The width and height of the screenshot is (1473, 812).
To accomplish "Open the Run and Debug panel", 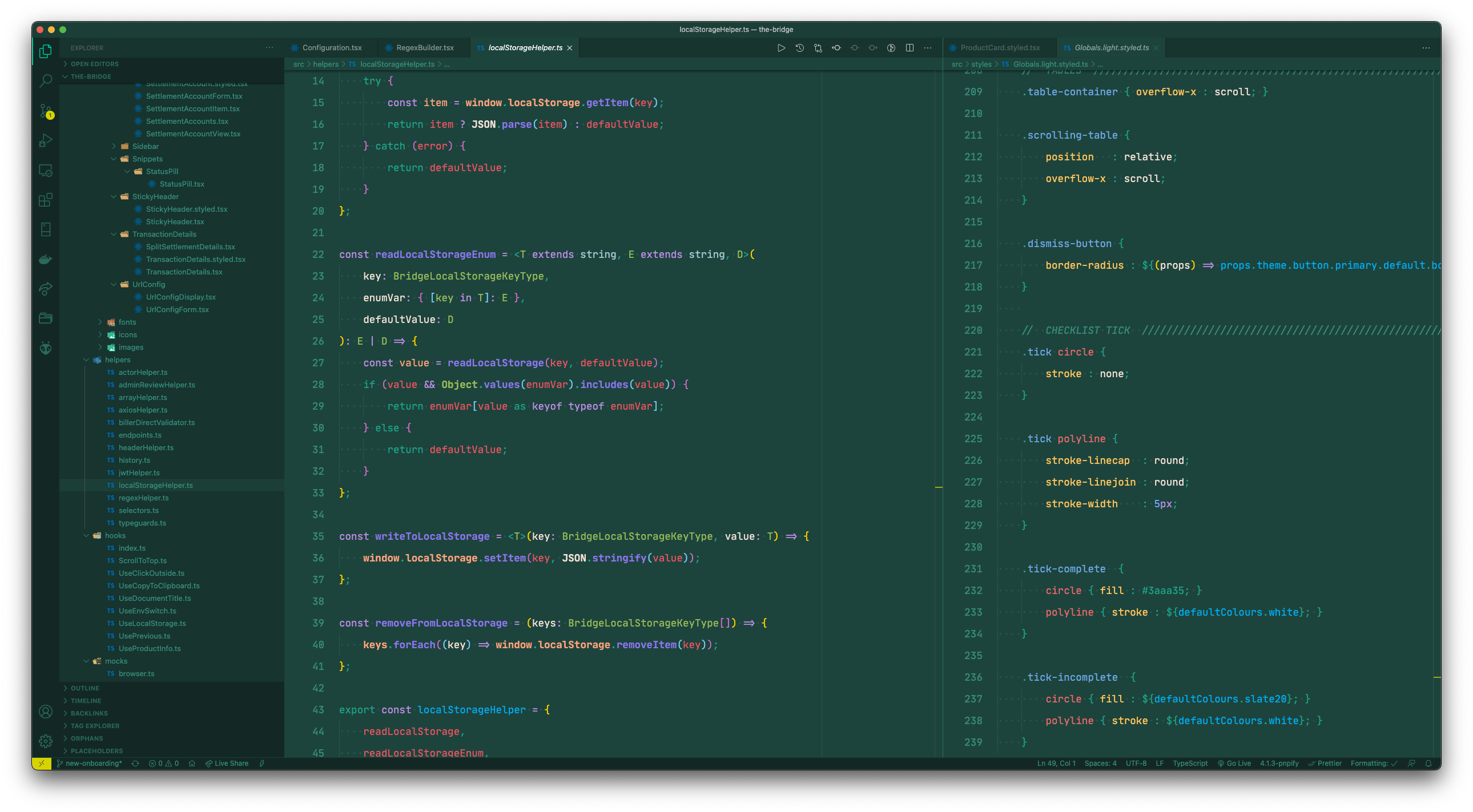I will tap(45, 140).
